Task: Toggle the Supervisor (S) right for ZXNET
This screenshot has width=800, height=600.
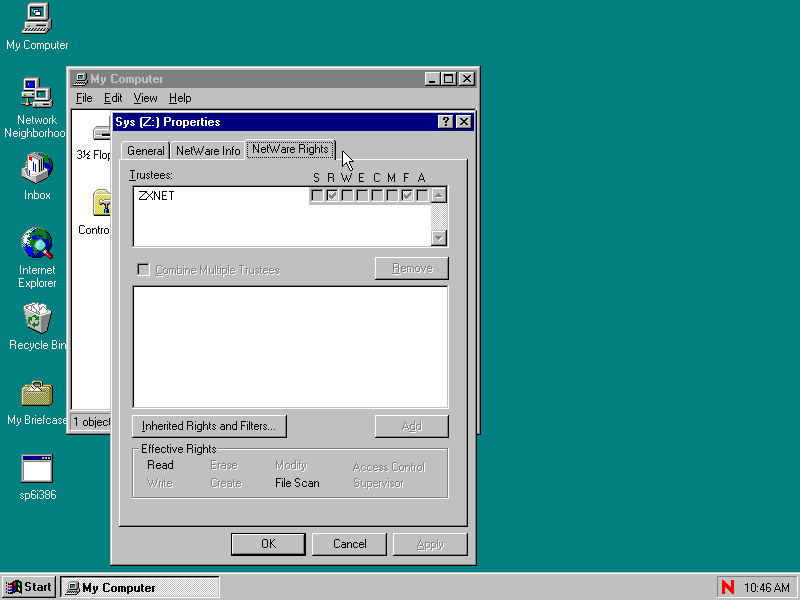Action: click(x=317, y=195)
